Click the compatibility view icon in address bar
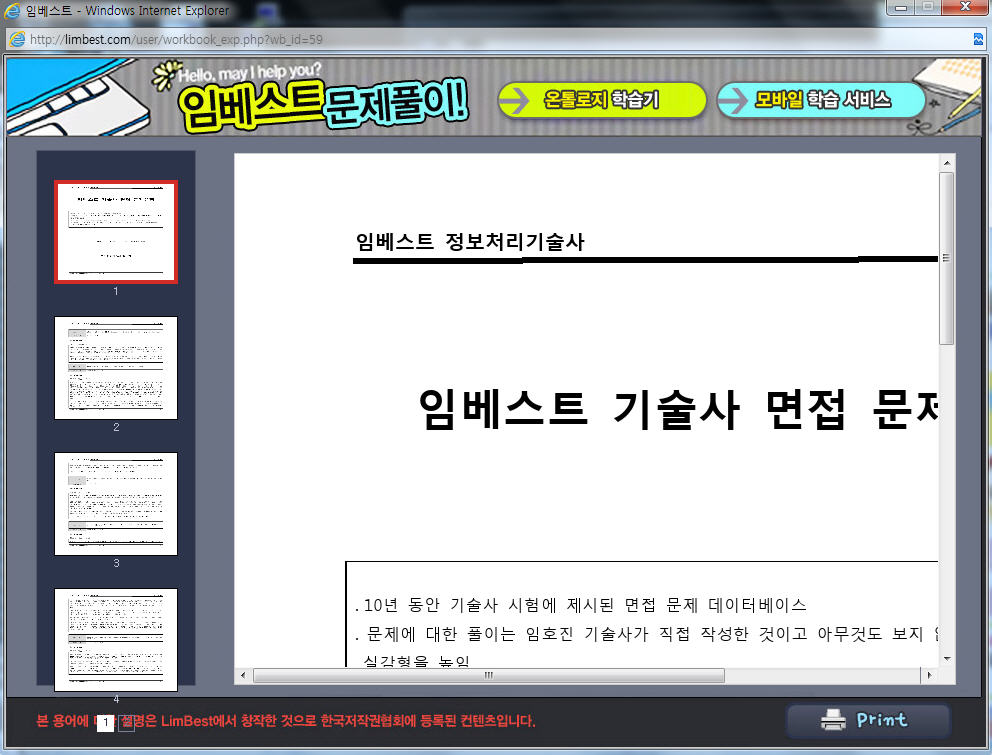The height and width of the screenshot is (755, 992). pos(978,39)
